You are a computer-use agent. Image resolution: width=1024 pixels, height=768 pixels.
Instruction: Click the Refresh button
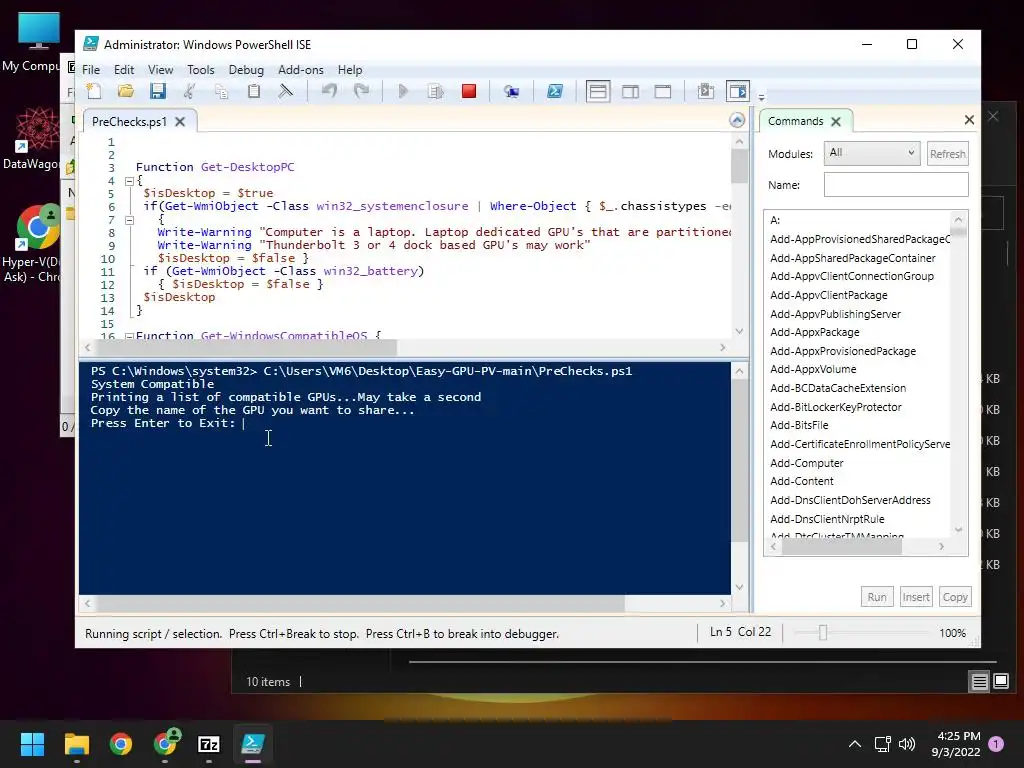948,153
